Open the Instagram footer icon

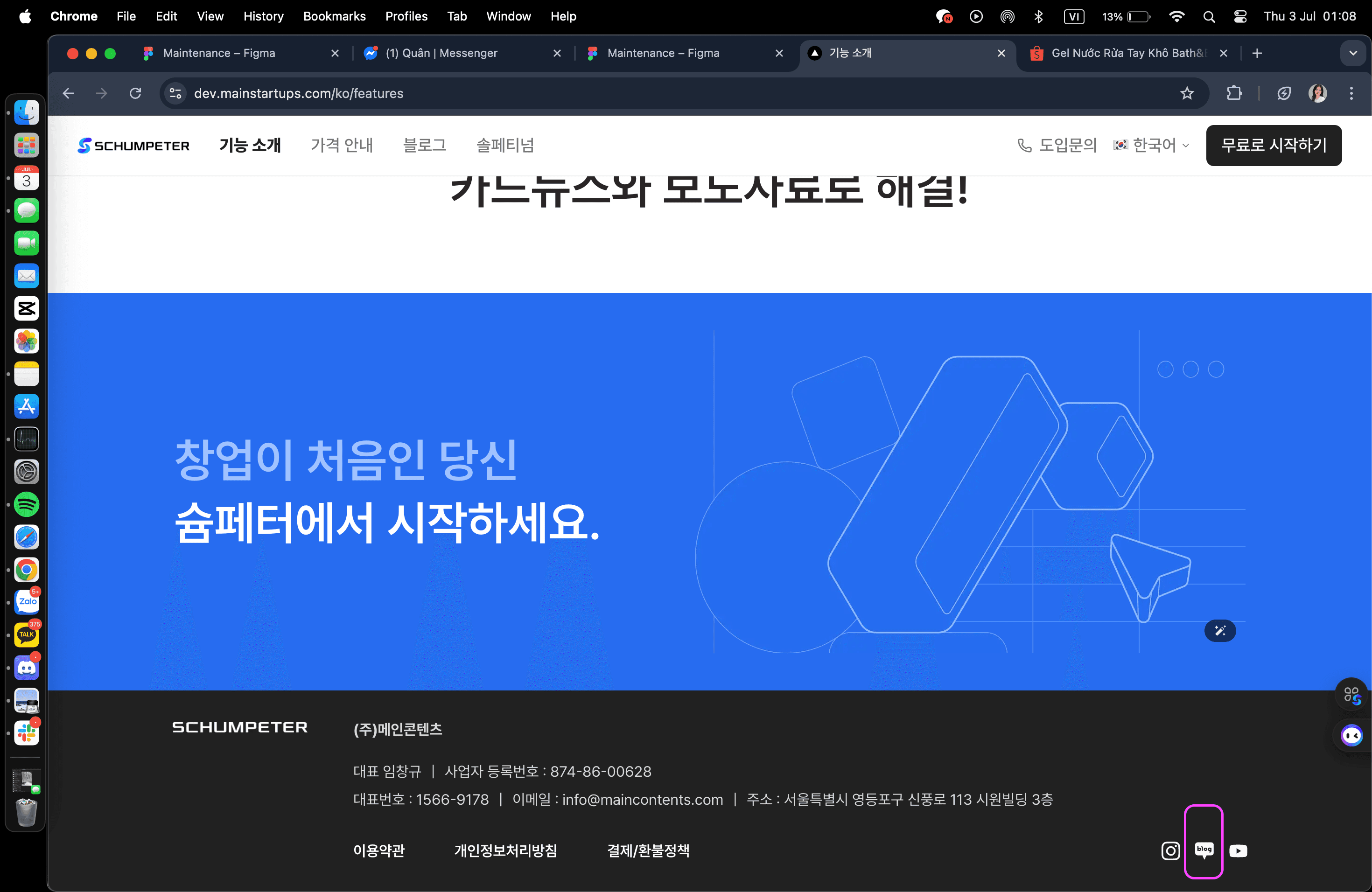(x=1170, y=850)
